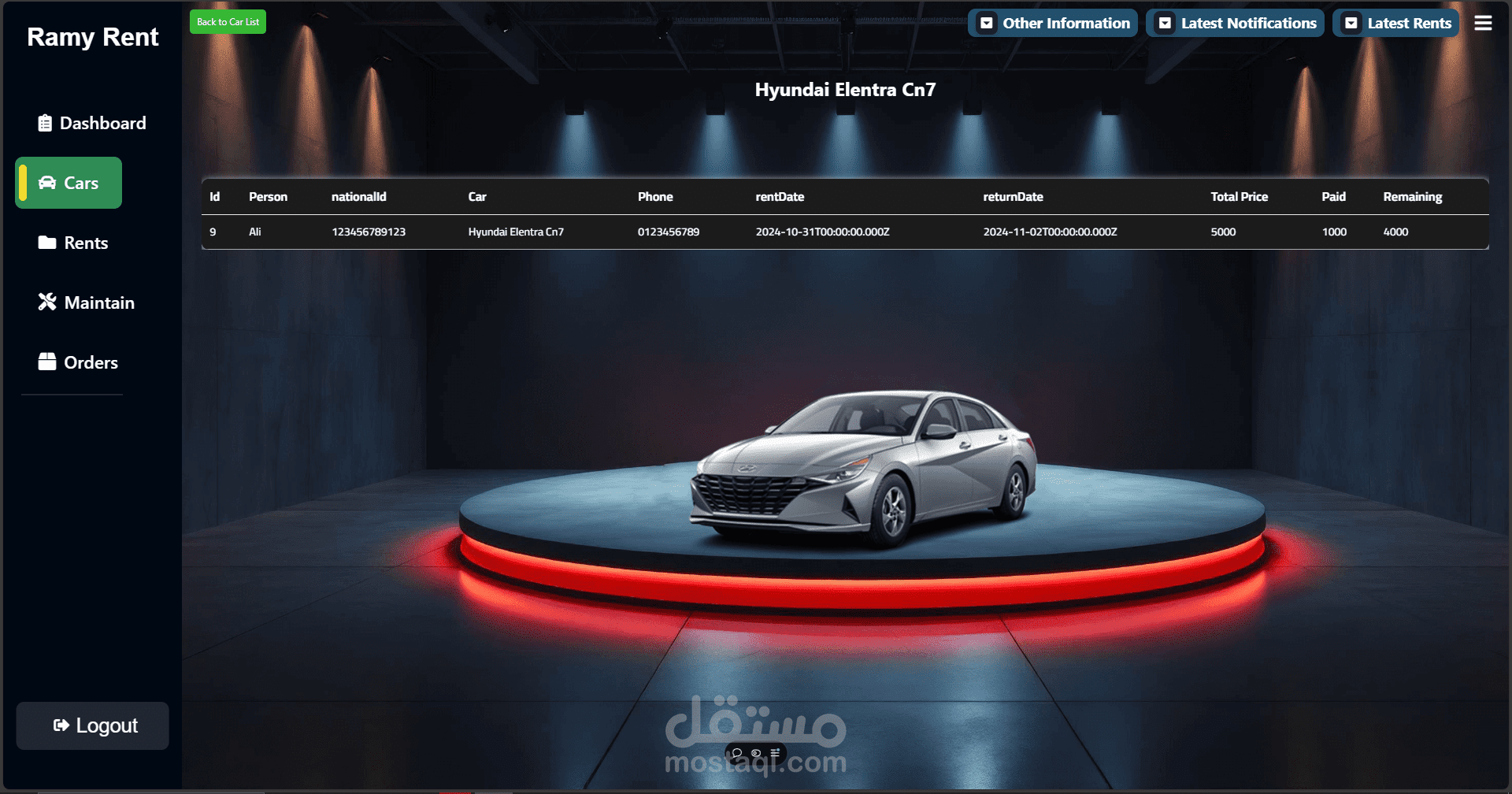Viewport: 1512px width, 794px height.
Task: Click the silver Hyundai Elantra car image
Action: (863, 467)
